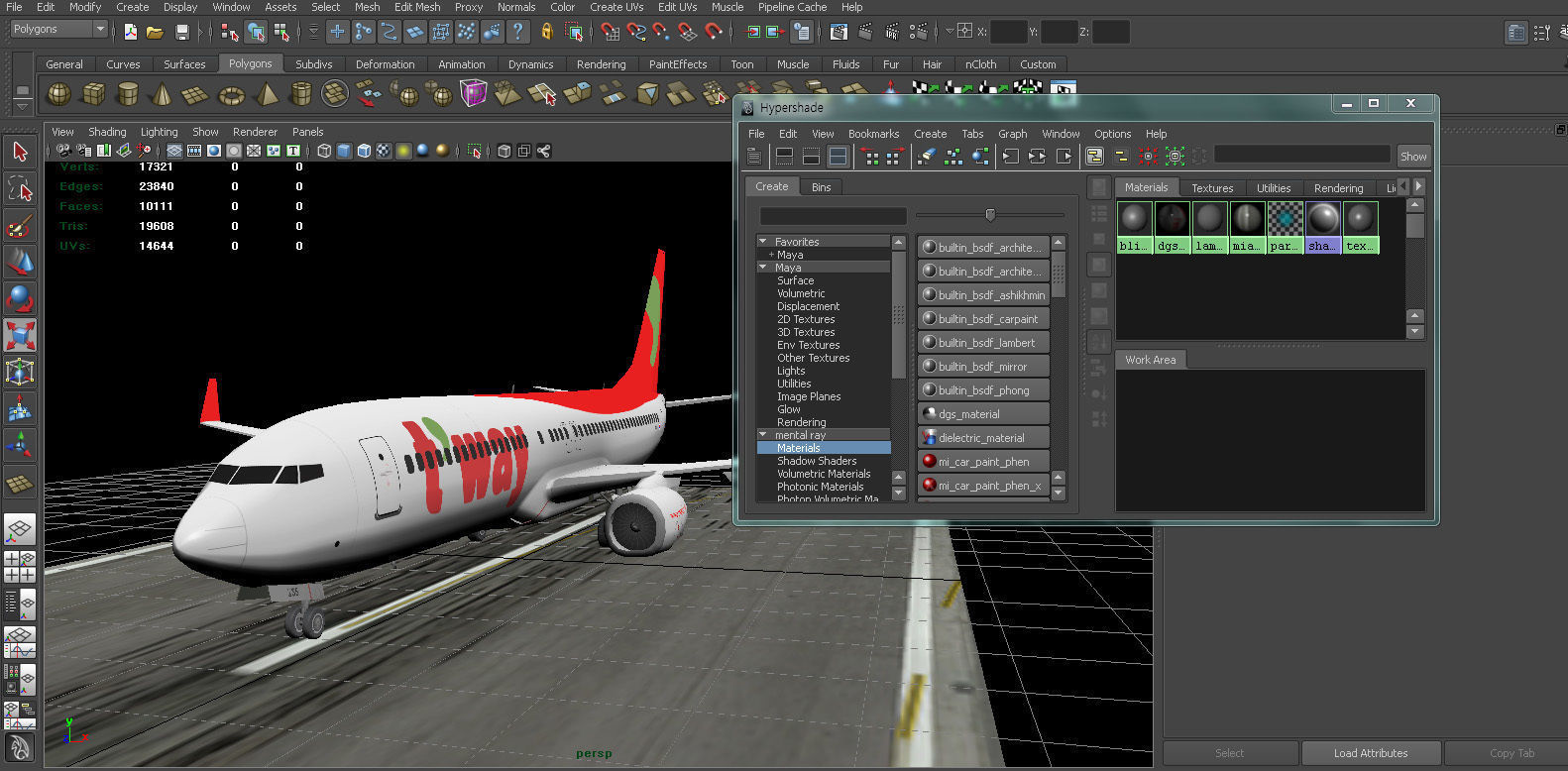Toggle film gate display icon
Image resolution: width=1568 pixels, height=771 pixels.
(x=194, y=151)
